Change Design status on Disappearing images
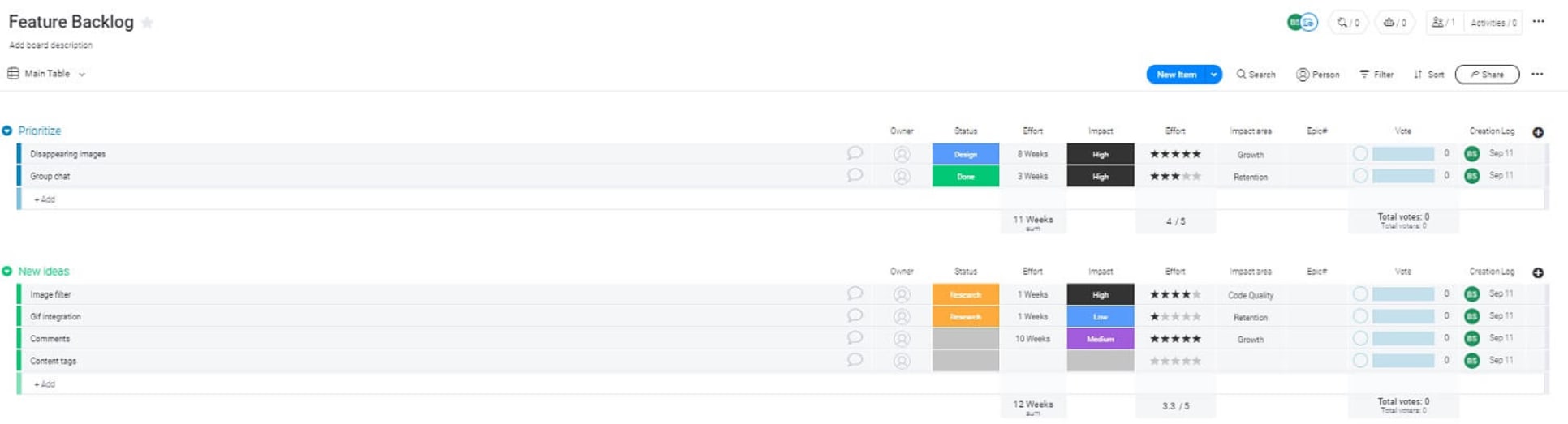The height and width of the screenshot is (424, 1568). [966, 154]
